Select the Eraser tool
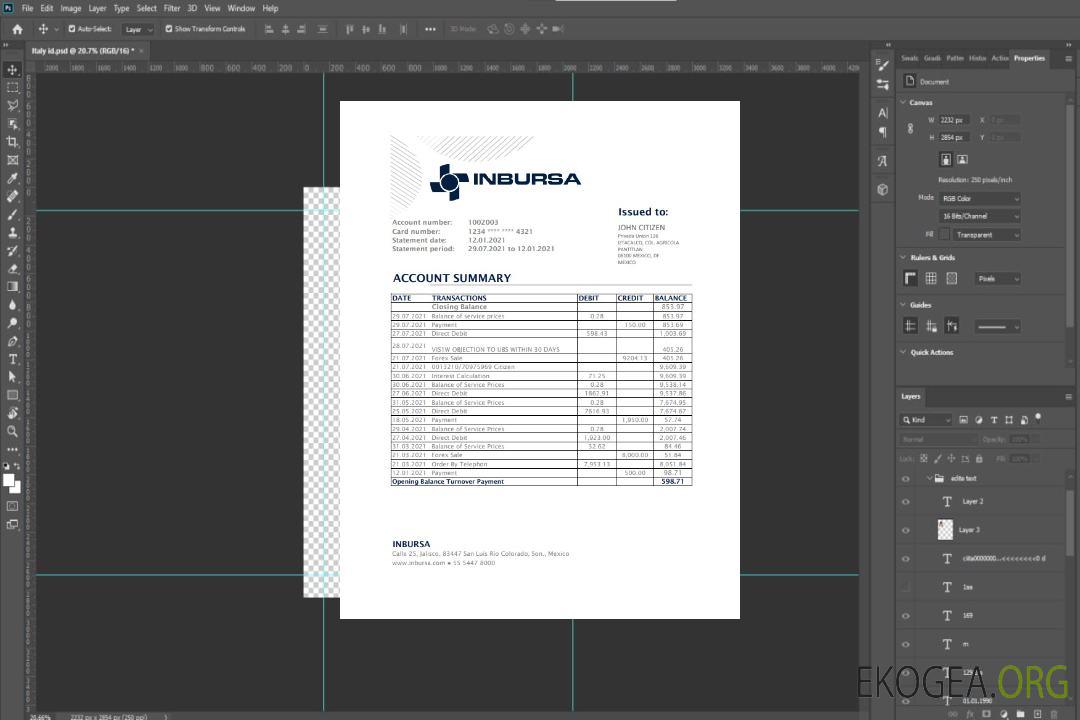The width and height of the screenshot is (1080, 720). (12, 269)
